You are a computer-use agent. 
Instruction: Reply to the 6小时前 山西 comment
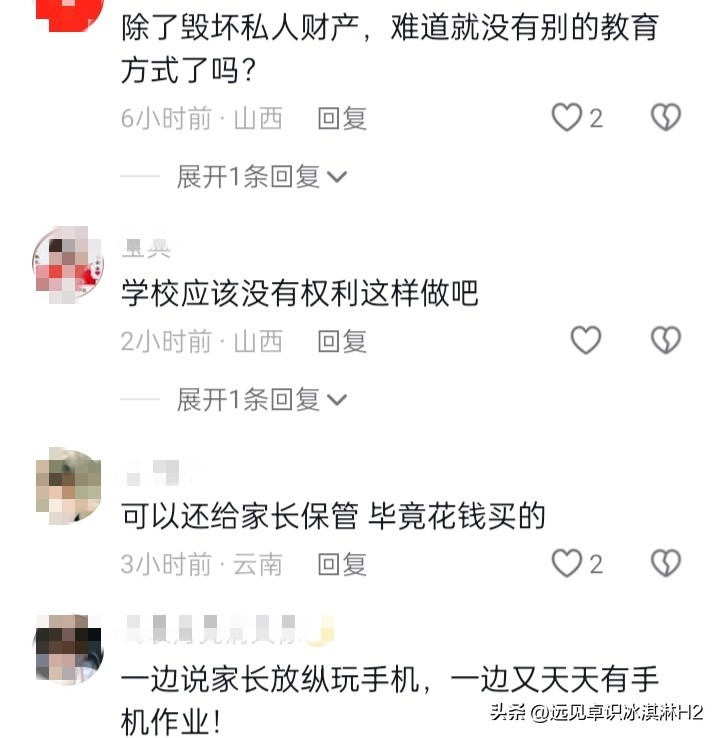coord(342,118)
